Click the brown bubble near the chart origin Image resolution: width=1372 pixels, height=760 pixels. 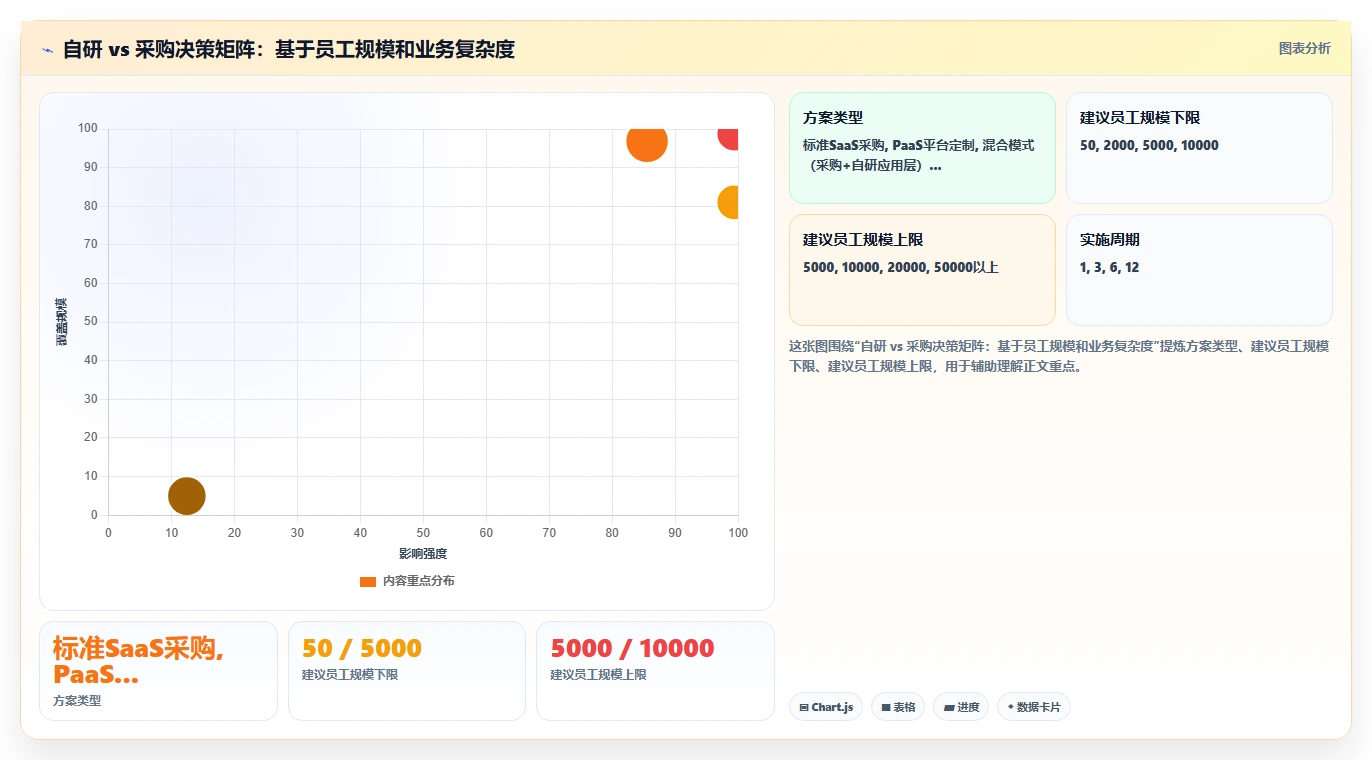point(187,495)
